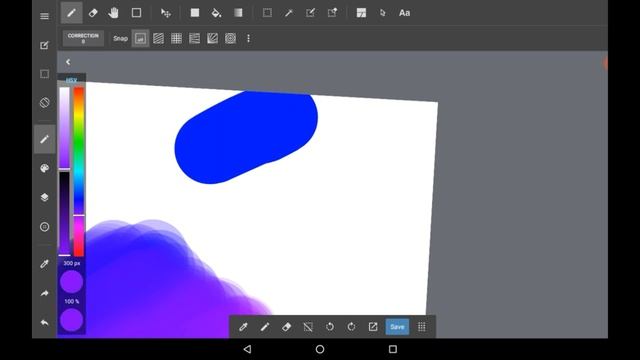Viewport: 640px width, 360px height.
Task: Open the selection menu in left sidebar
Action: pos(44,74)
